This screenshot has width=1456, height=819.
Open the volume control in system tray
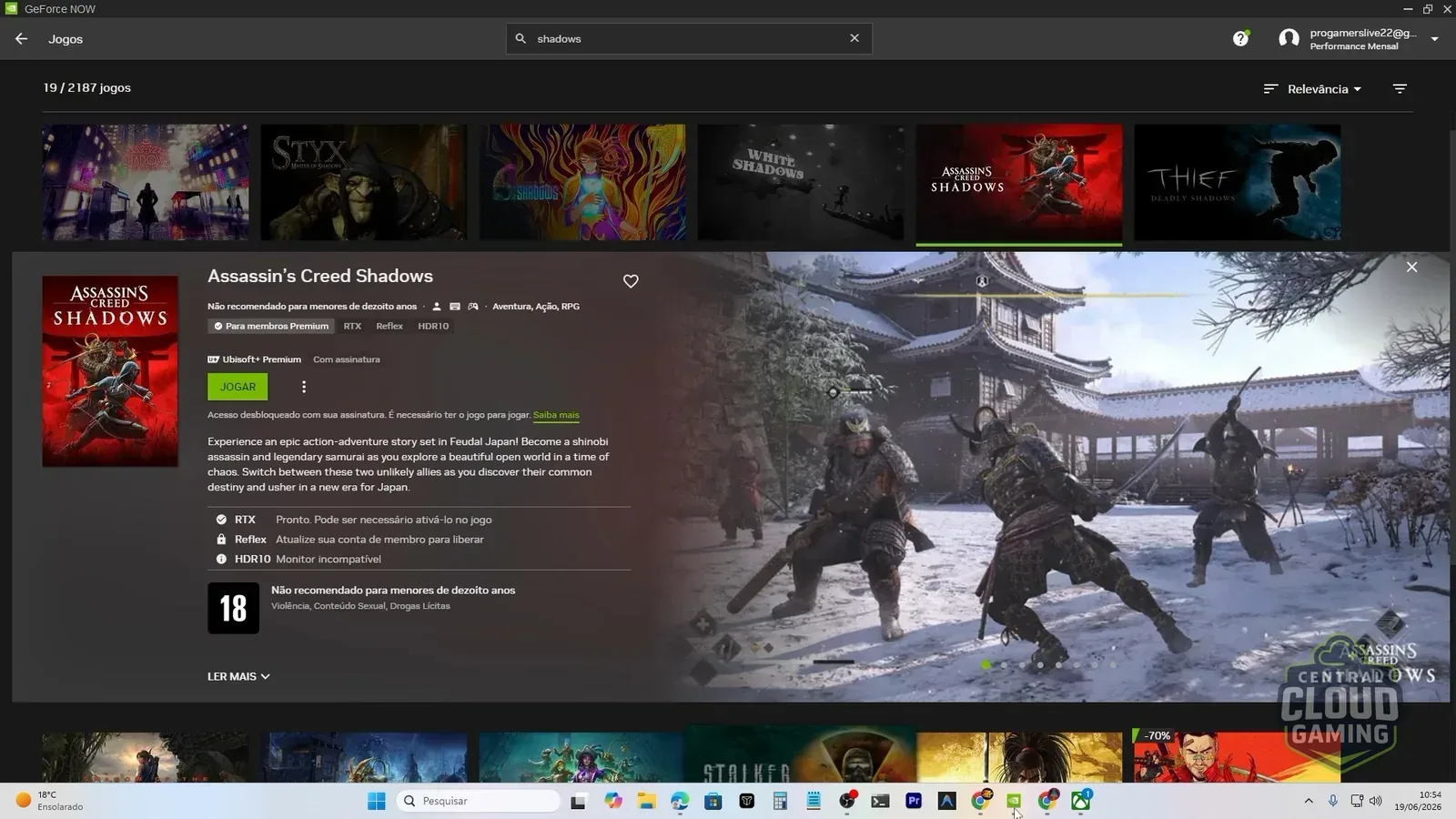tap(1376, 801)
